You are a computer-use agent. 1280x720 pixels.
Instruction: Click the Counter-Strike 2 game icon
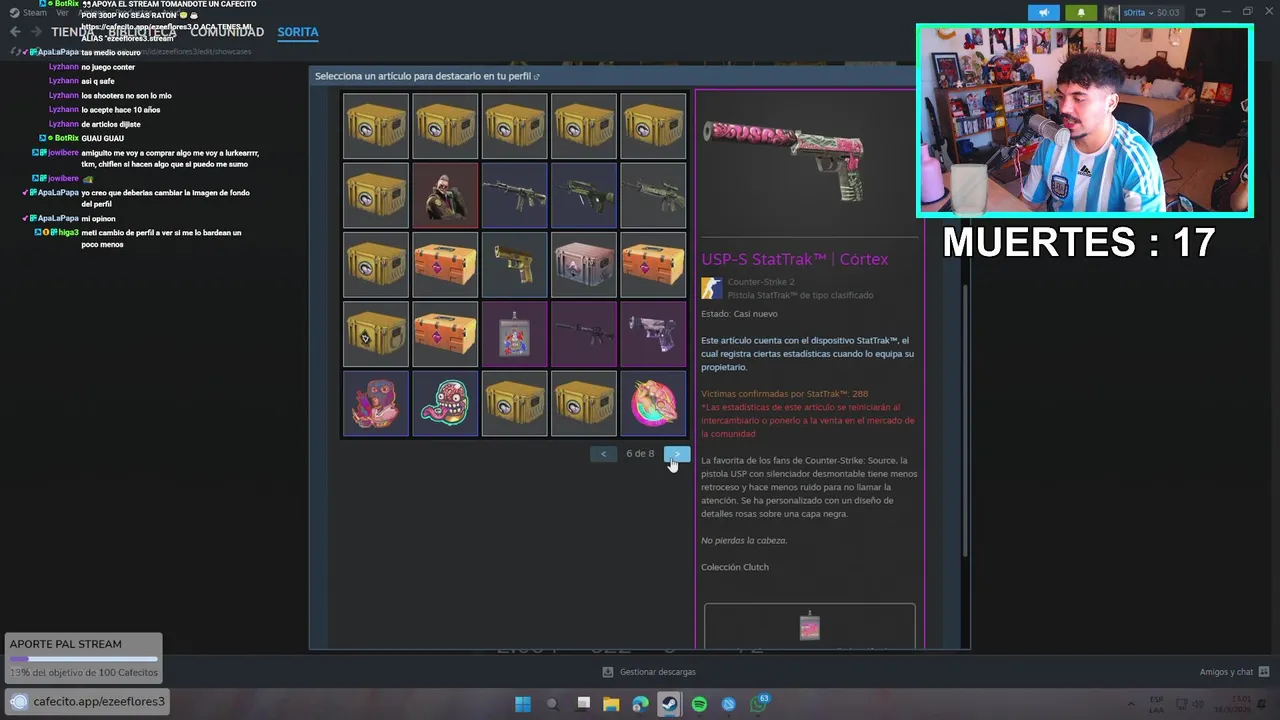(711, 288)
